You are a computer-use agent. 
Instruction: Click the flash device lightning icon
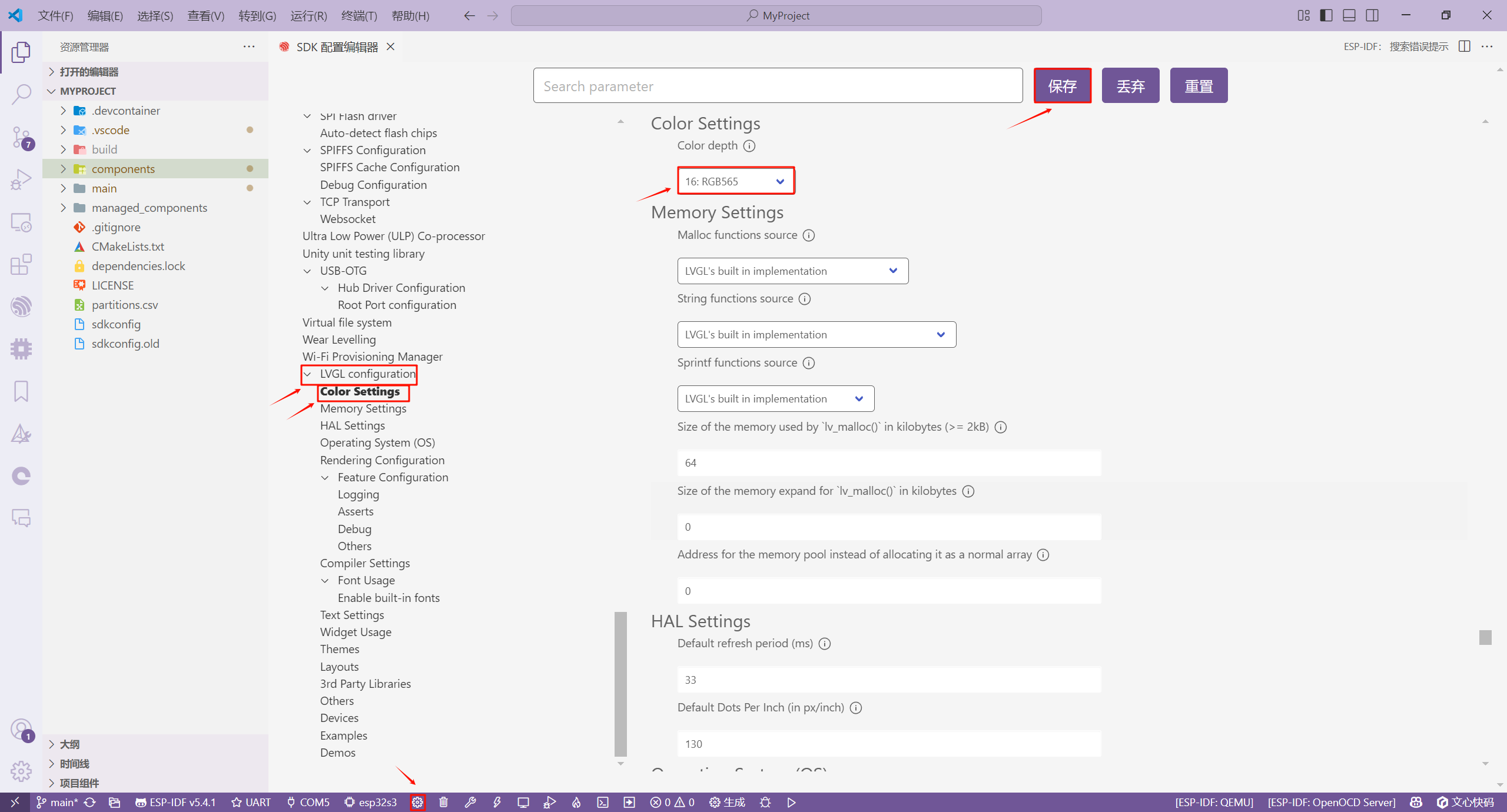[x=497, y=802]
